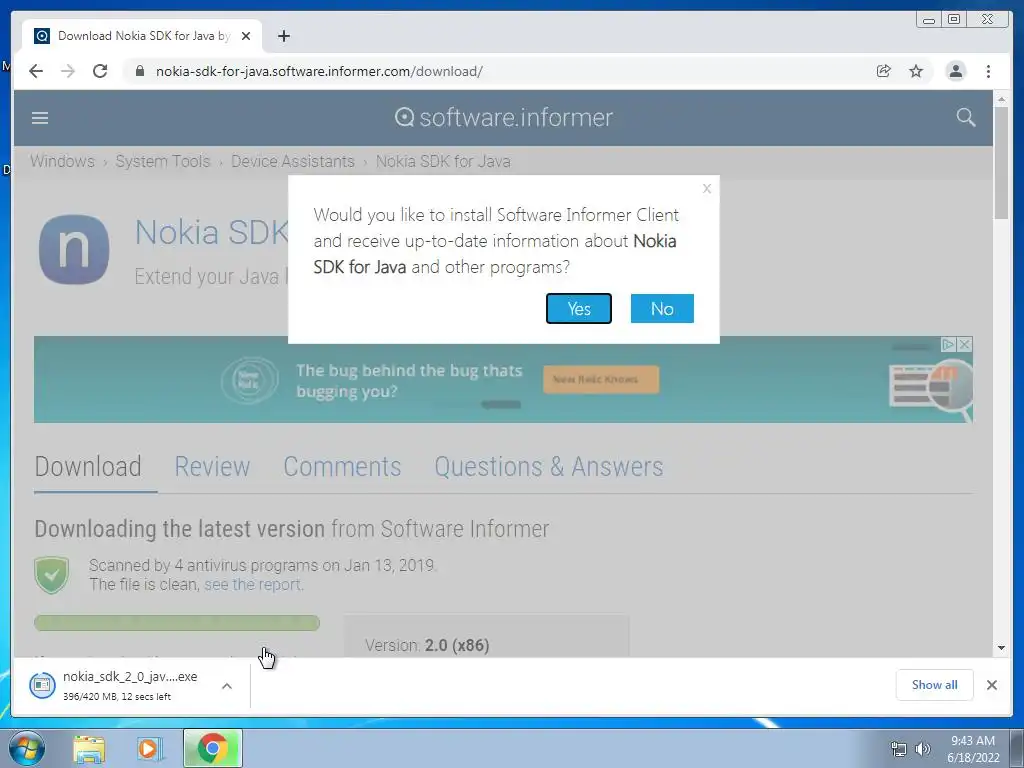The width and height of the screenshot is (1024, 768).
Task: Click the Nokia SDK page title
Action: [x=212, y=232]
